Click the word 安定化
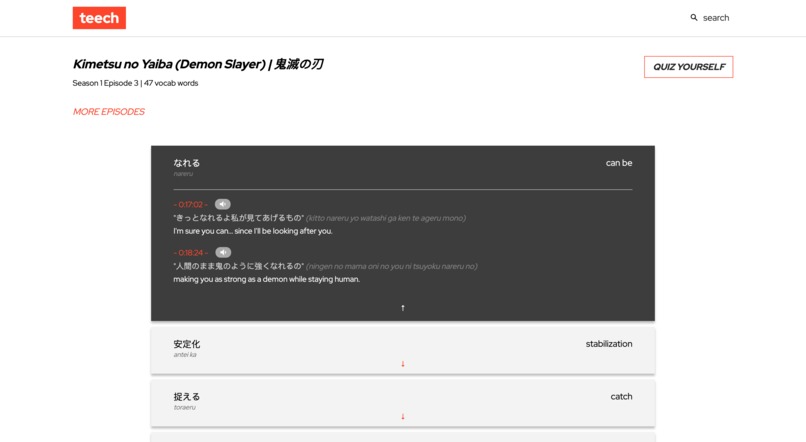This screenshot has width=806, height=442. [x=187, y=344]
